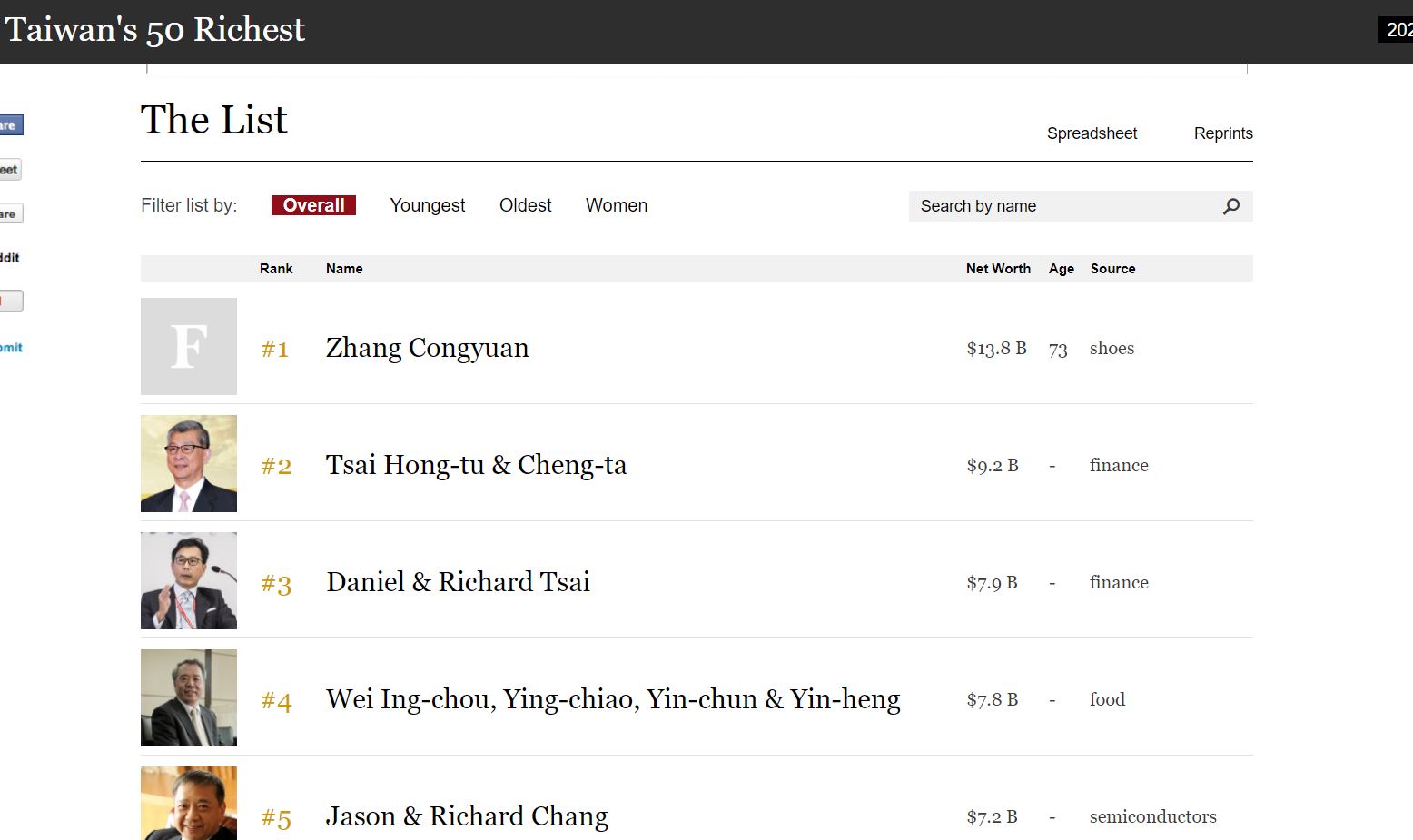
Task: Open the photo of Tsai Hong-tu
Action: point(189,463)
